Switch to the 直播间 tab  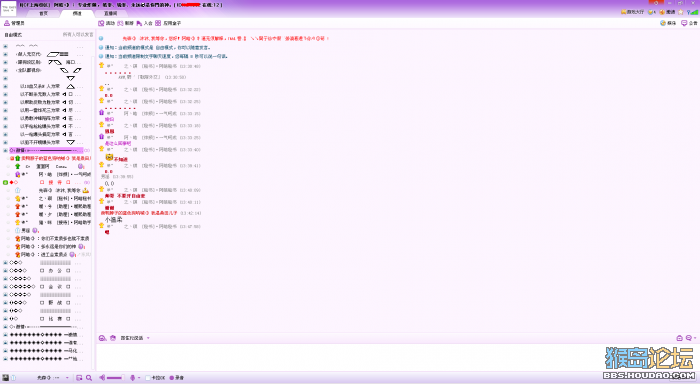coord(110,13)
